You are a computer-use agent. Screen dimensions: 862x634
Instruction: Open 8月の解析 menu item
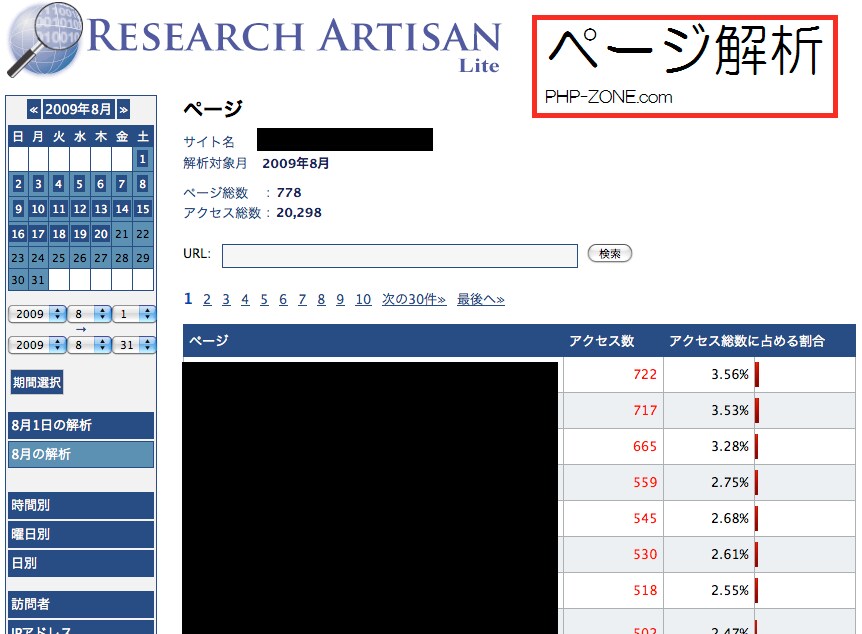coord(81,454)
